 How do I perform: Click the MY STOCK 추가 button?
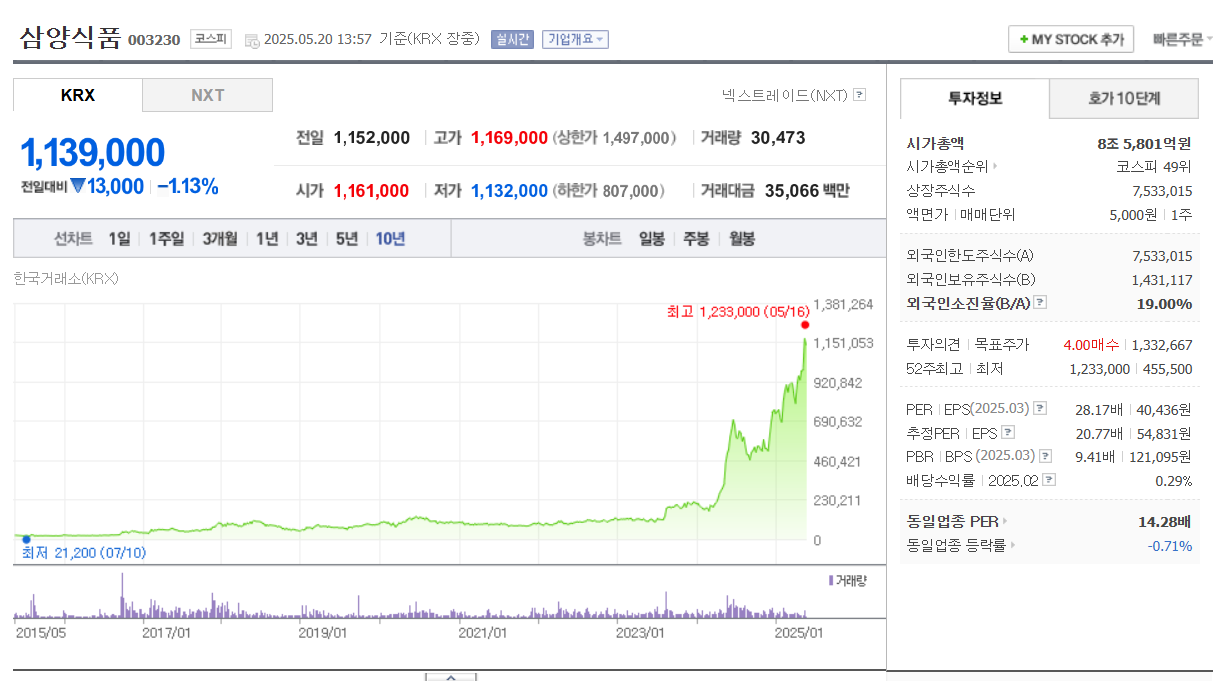(1071, 40)
